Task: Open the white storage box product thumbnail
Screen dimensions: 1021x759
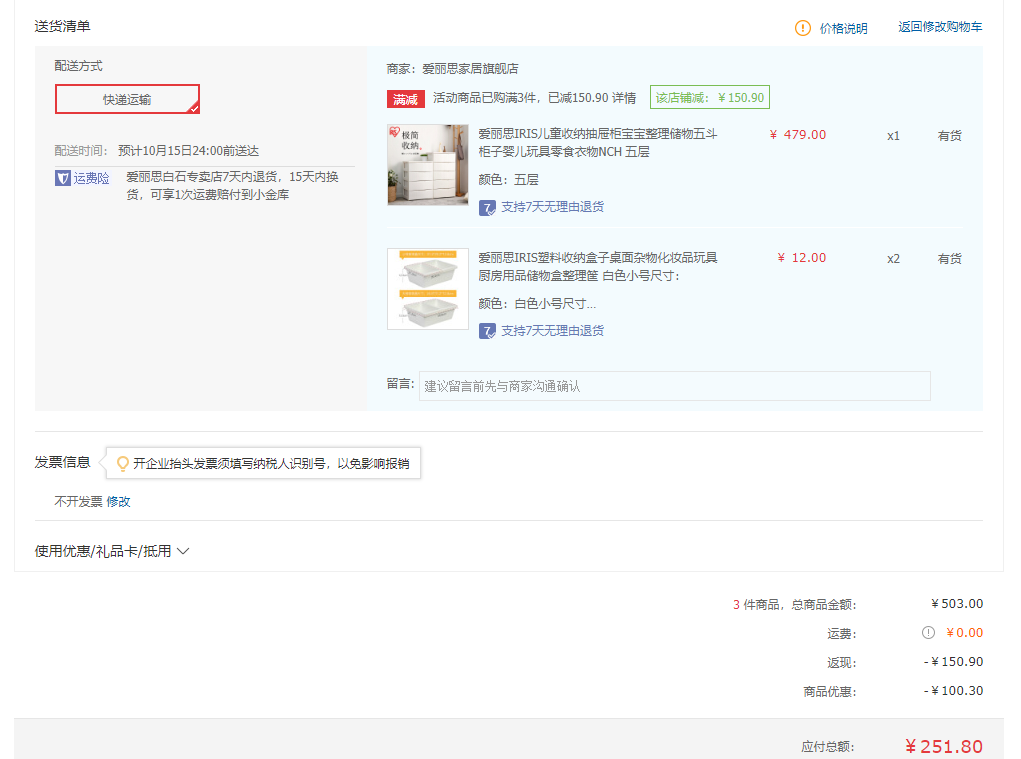Action: click(x=428, y=289)
